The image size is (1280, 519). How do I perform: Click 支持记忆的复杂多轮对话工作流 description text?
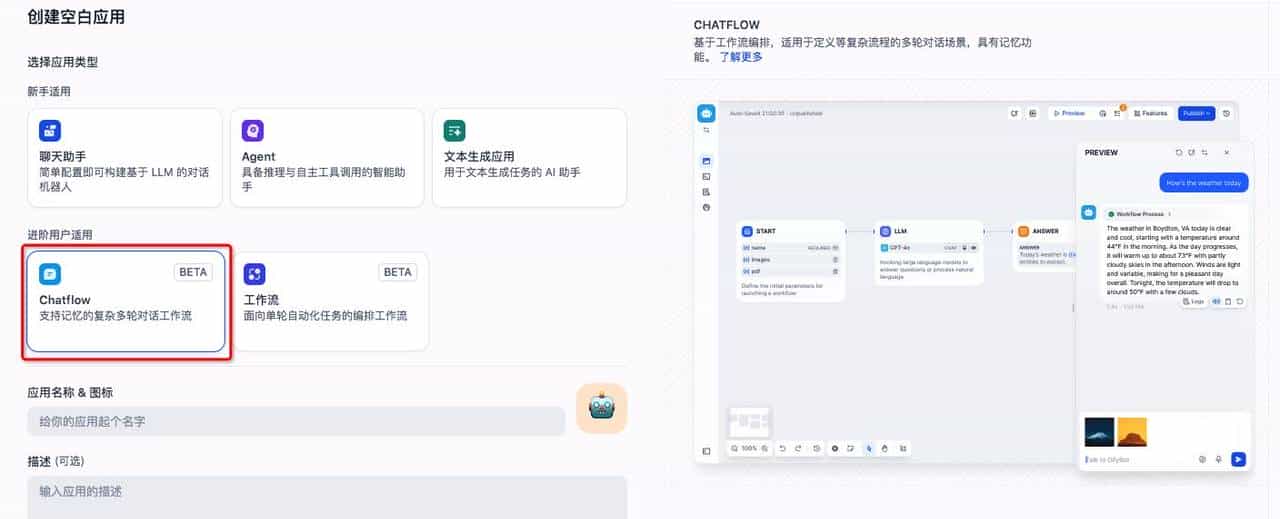(x=115, y=315)
